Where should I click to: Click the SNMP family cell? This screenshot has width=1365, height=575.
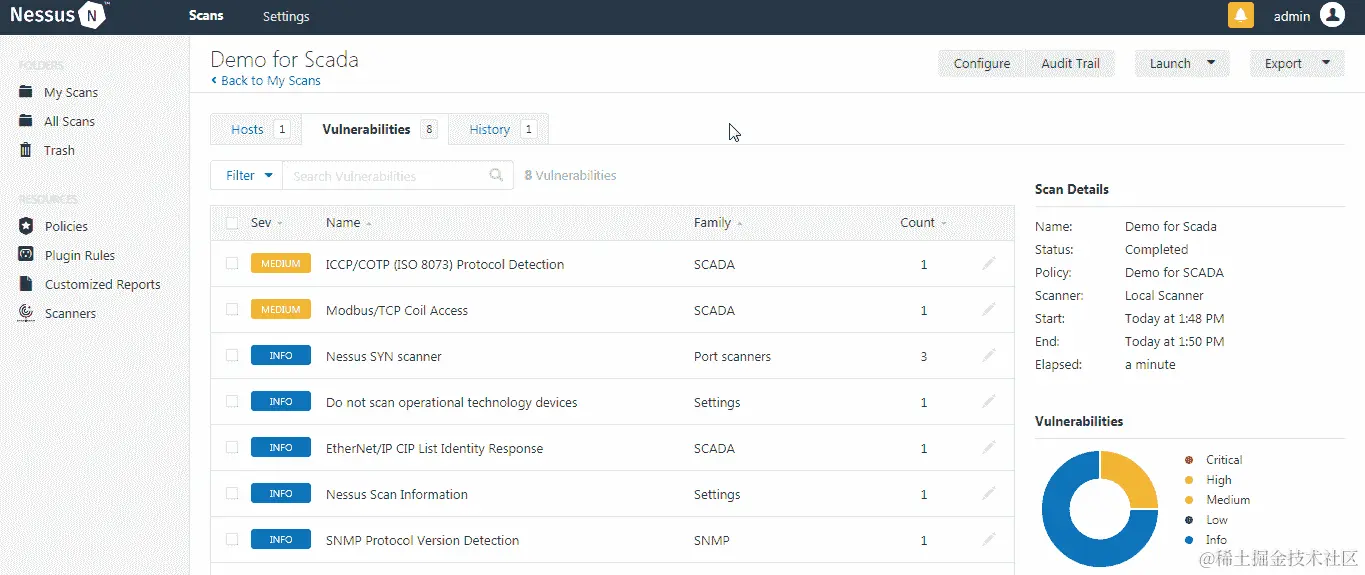[x=712, y=540]
